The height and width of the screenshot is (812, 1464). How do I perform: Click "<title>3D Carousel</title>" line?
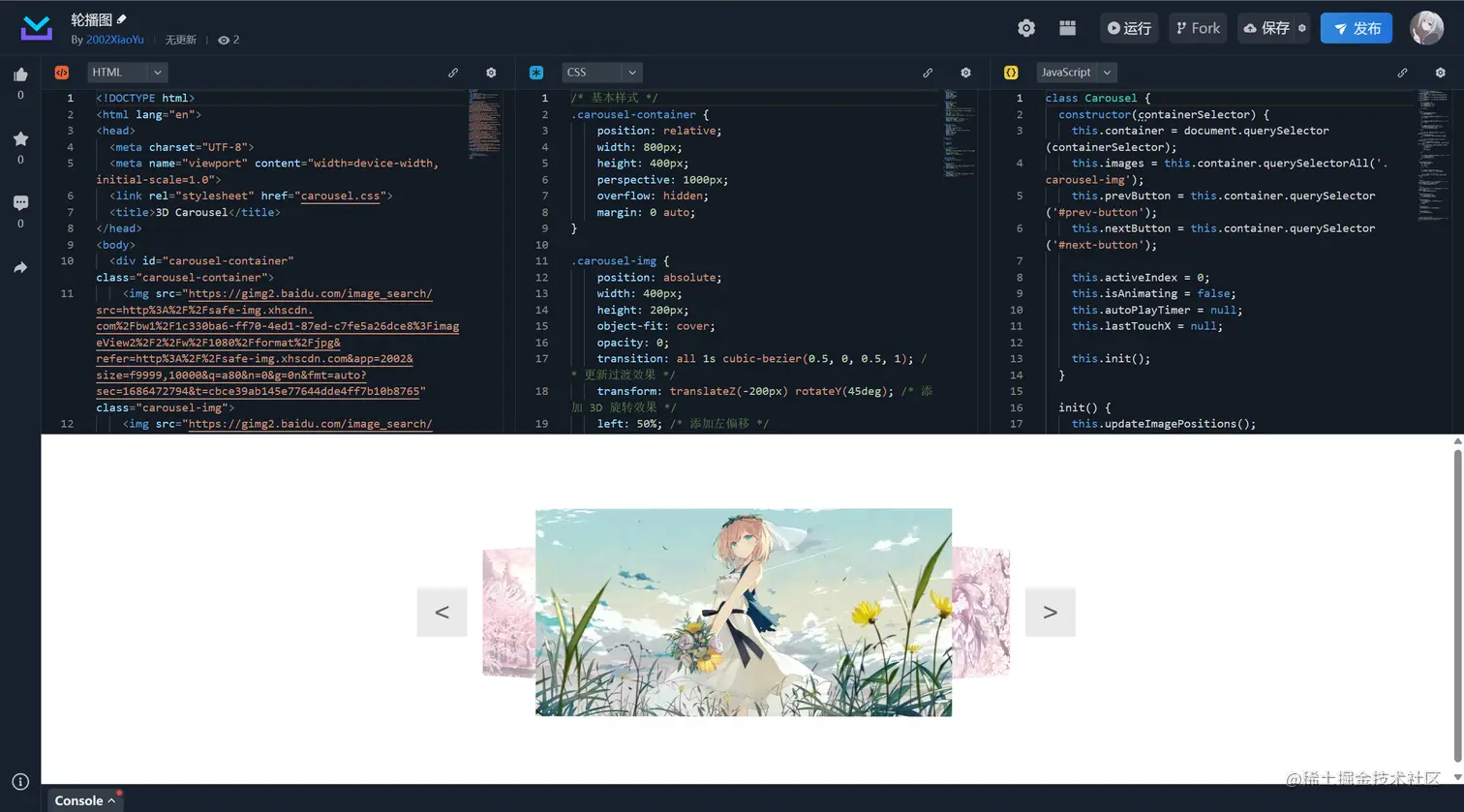click(x=195, y=212)
